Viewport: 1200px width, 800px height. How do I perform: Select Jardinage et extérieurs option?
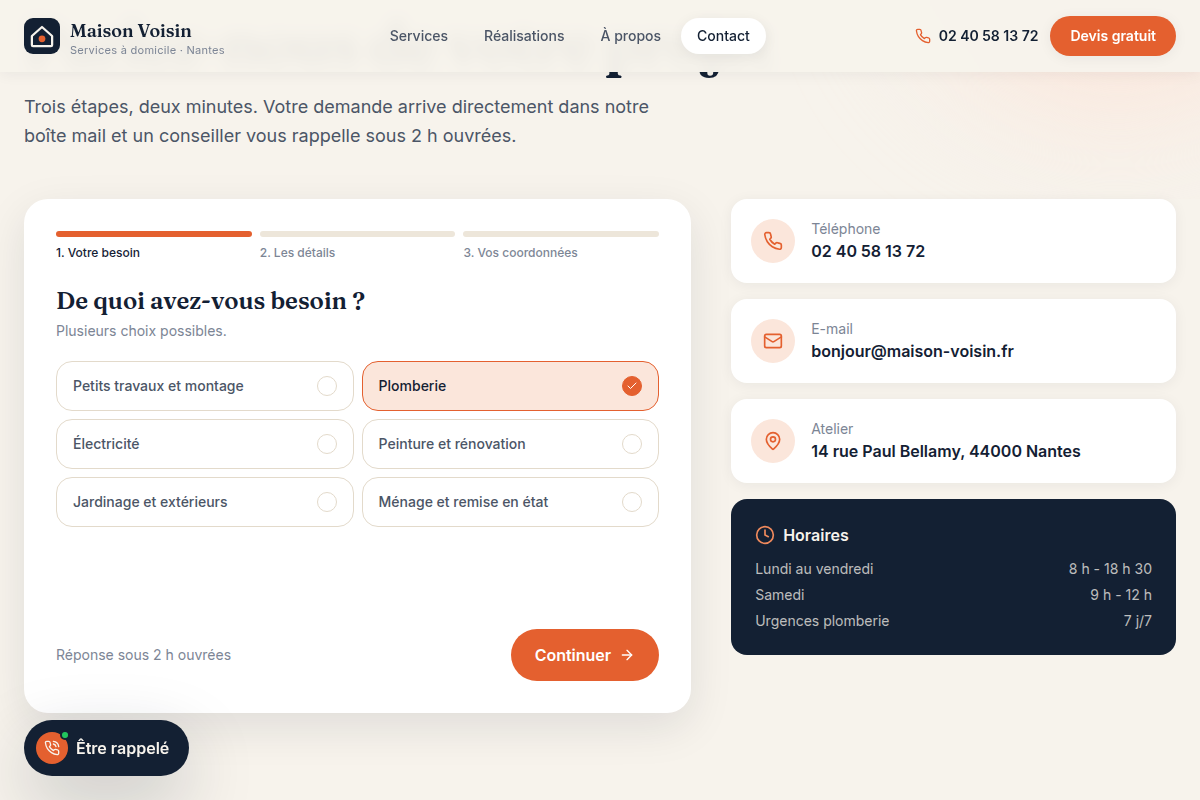click(x=205, y=502)
